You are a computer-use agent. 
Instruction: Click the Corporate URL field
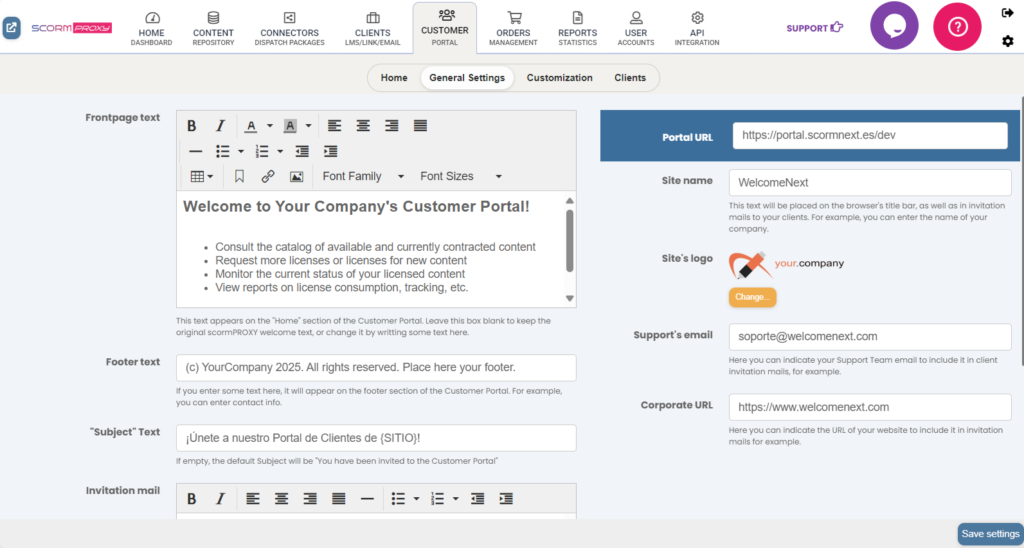[x=870, y=408]
